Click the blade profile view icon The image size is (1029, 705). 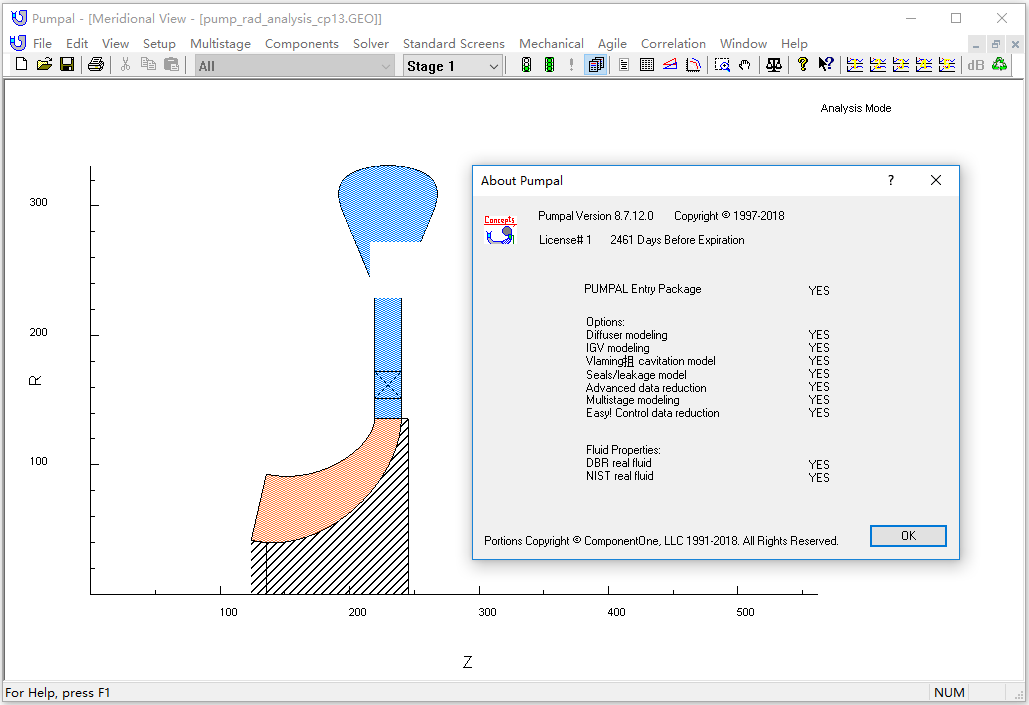[693, 65]
